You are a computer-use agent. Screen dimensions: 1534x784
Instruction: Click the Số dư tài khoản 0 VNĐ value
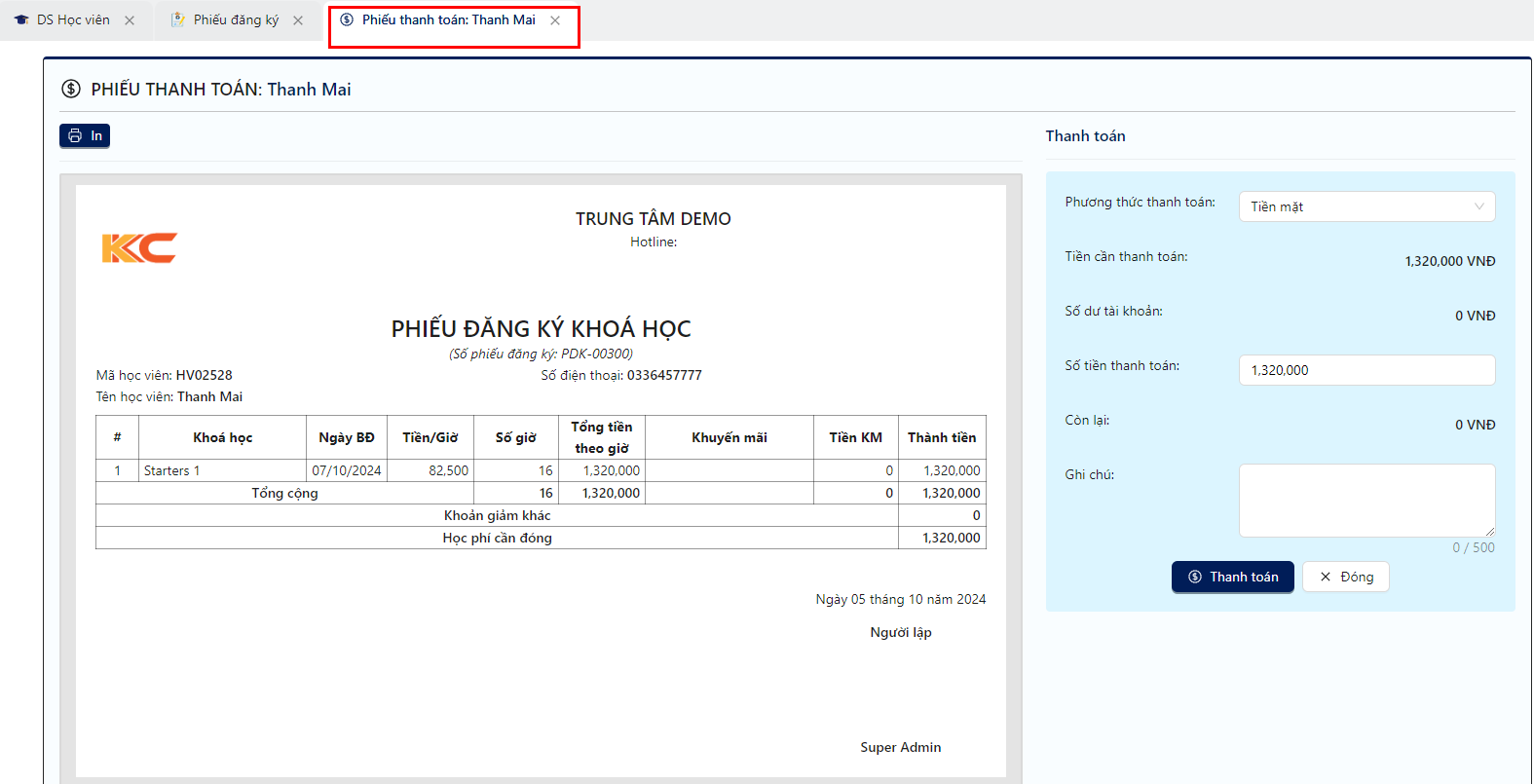(x=1475, y=316)
